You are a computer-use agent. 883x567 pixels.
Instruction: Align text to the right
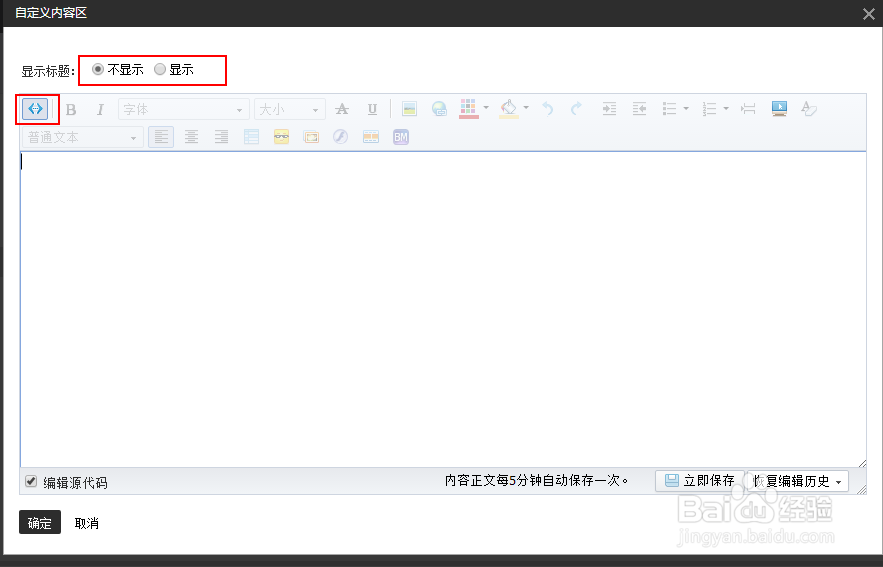point(221,137)
